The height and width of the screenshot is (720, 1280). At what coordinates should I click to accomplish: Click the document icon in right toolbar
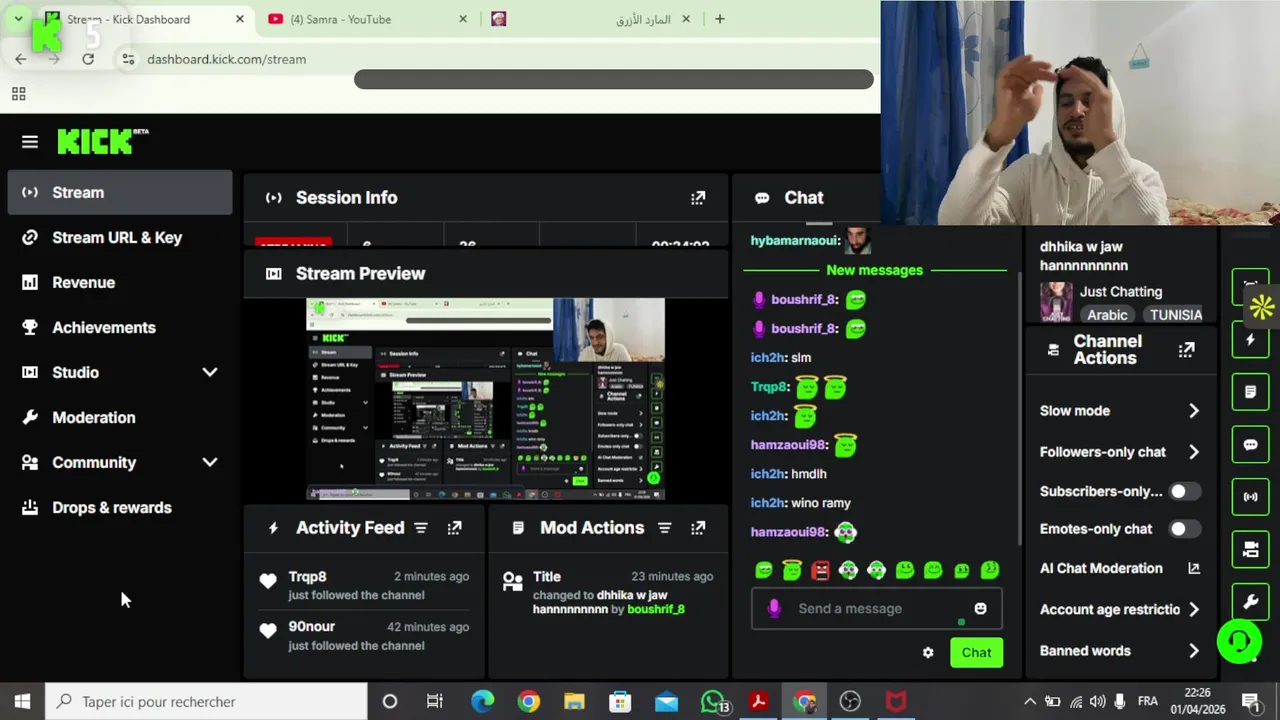[1250, 392]
